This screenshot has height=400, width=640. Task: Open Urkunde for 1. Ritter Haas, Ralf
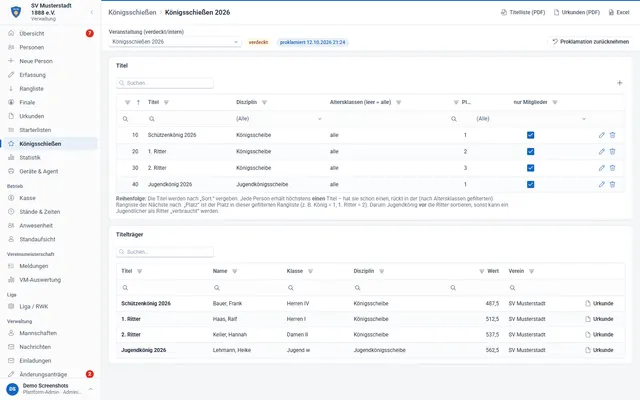(599, 319)
